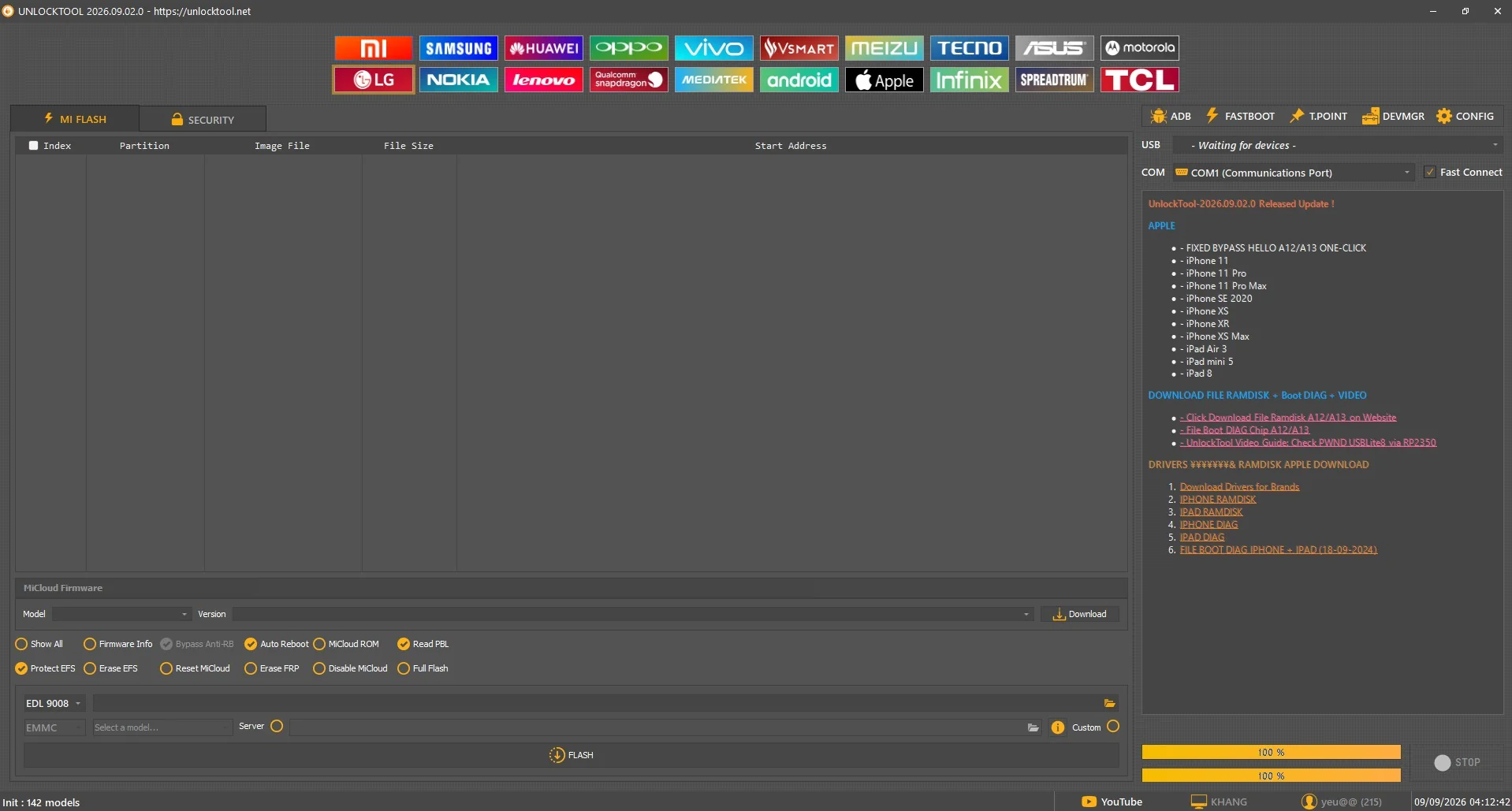Open the YouTube status bar link
1512x811 pixels.
(1112, 802)
